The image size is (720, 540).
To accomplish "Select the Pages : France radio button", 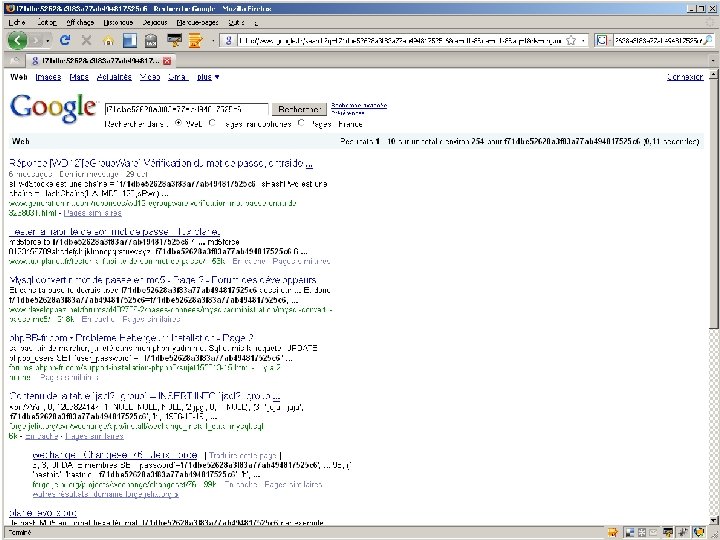I will coord(301,123).
